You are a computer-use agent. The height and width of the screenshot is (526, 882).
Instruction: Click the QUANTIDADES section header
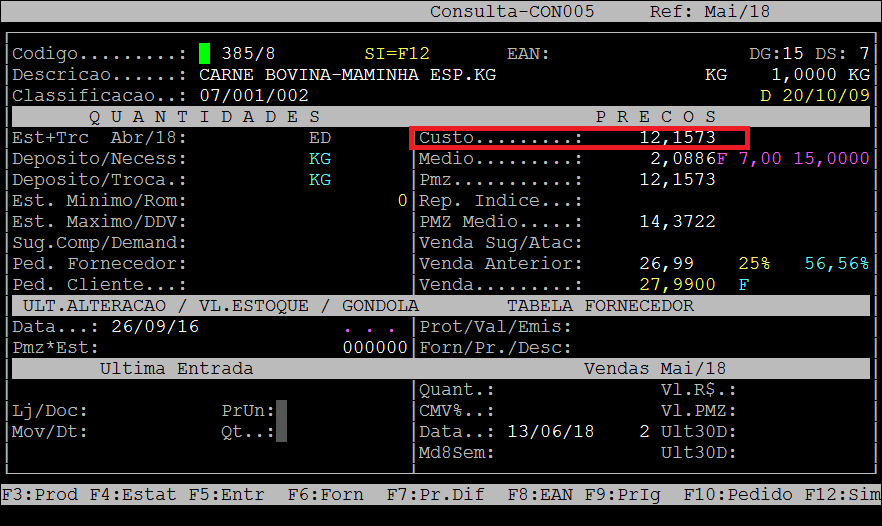[211, 117]
